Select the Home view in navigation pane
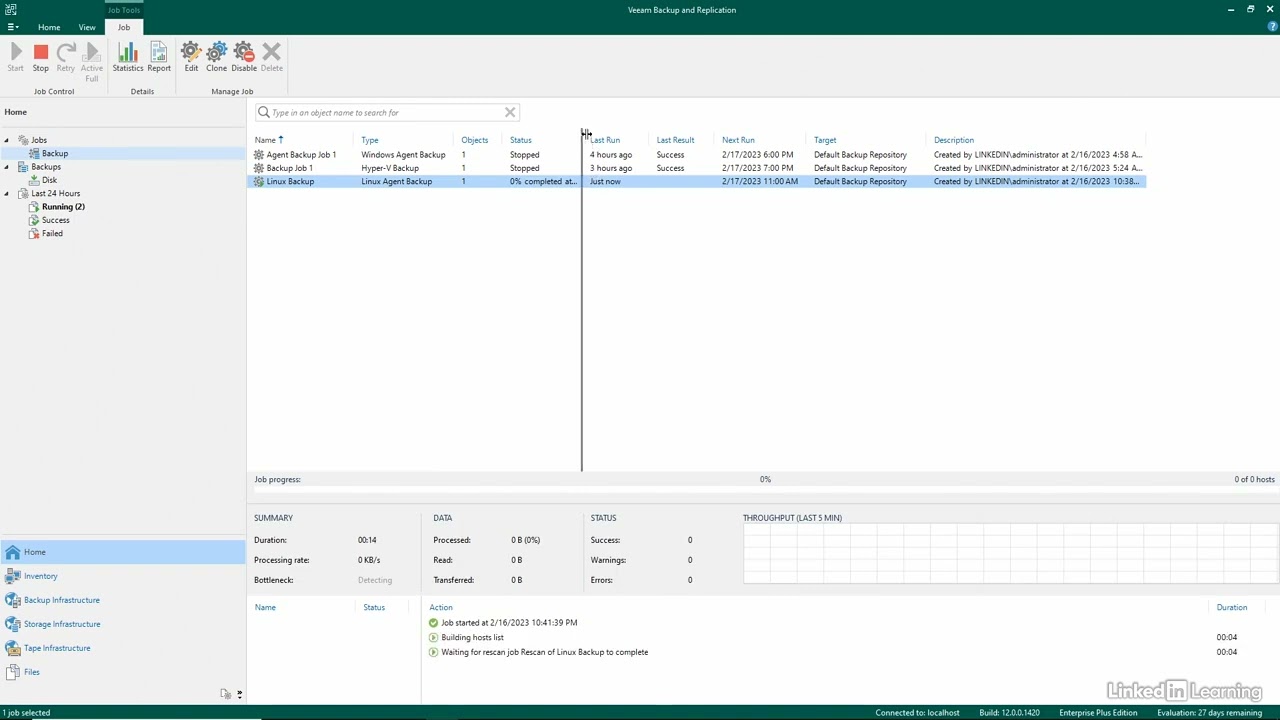This screenshot has width=1280, height=720. coord(122,552)
